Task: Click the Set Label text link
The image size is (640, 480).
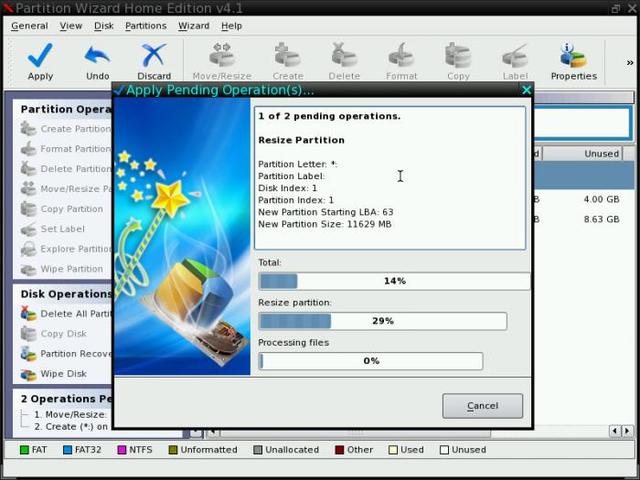Action: pos(62,229)
